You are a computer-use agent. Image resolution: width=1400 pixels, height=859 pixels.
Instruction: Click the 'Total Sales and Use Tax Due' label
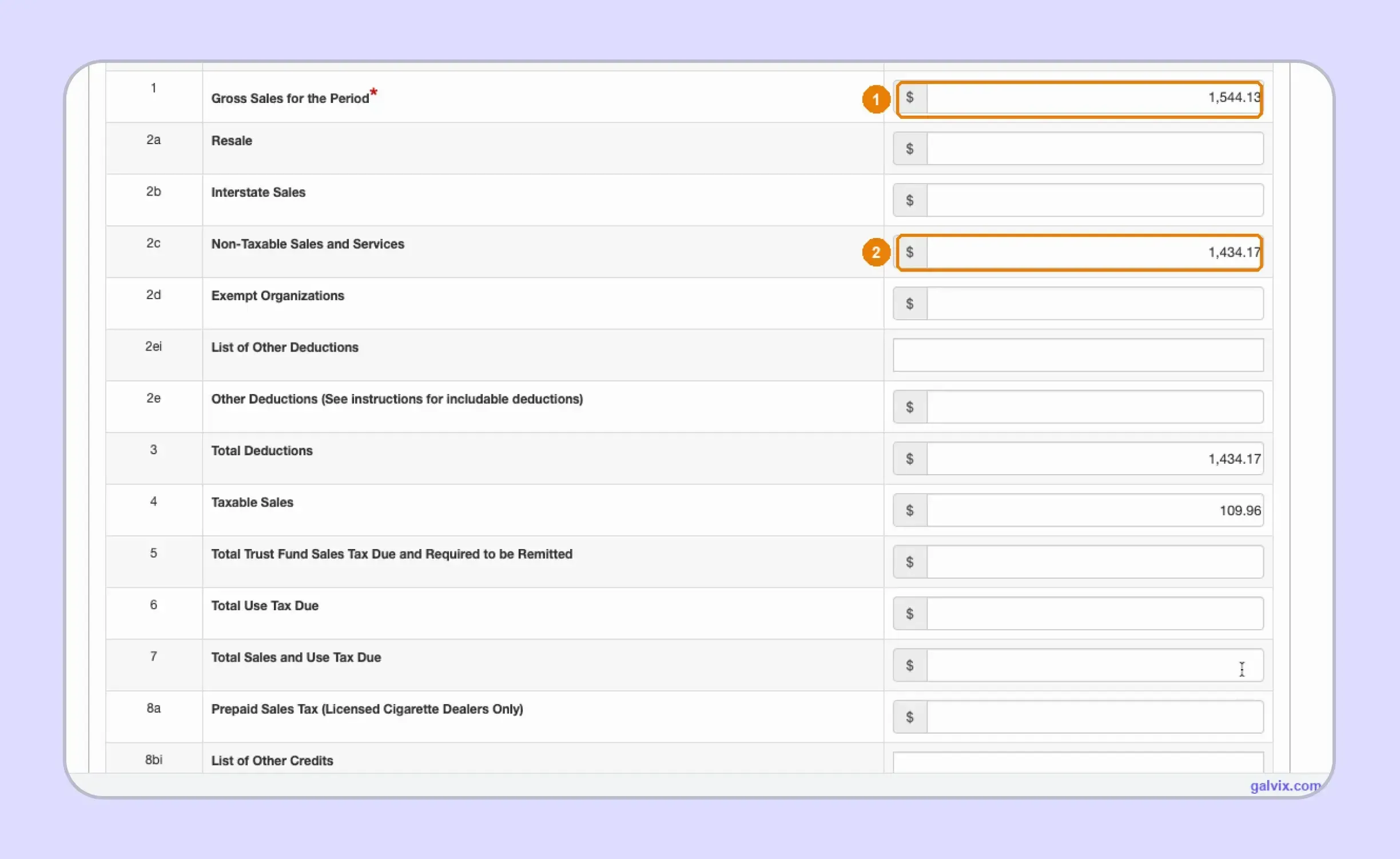296,657
